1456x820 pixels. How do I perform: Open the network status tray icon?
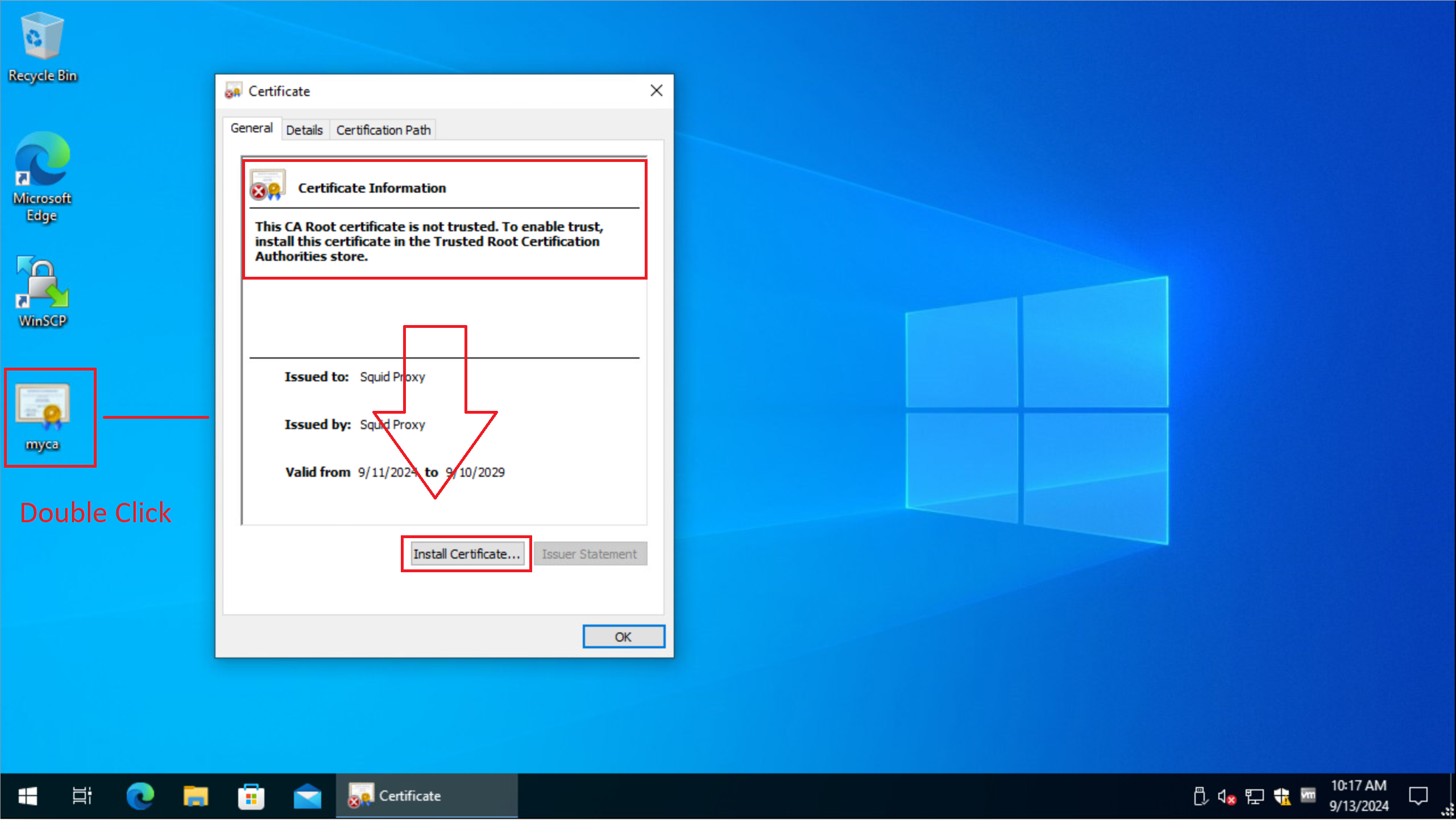click(1254, 797)
